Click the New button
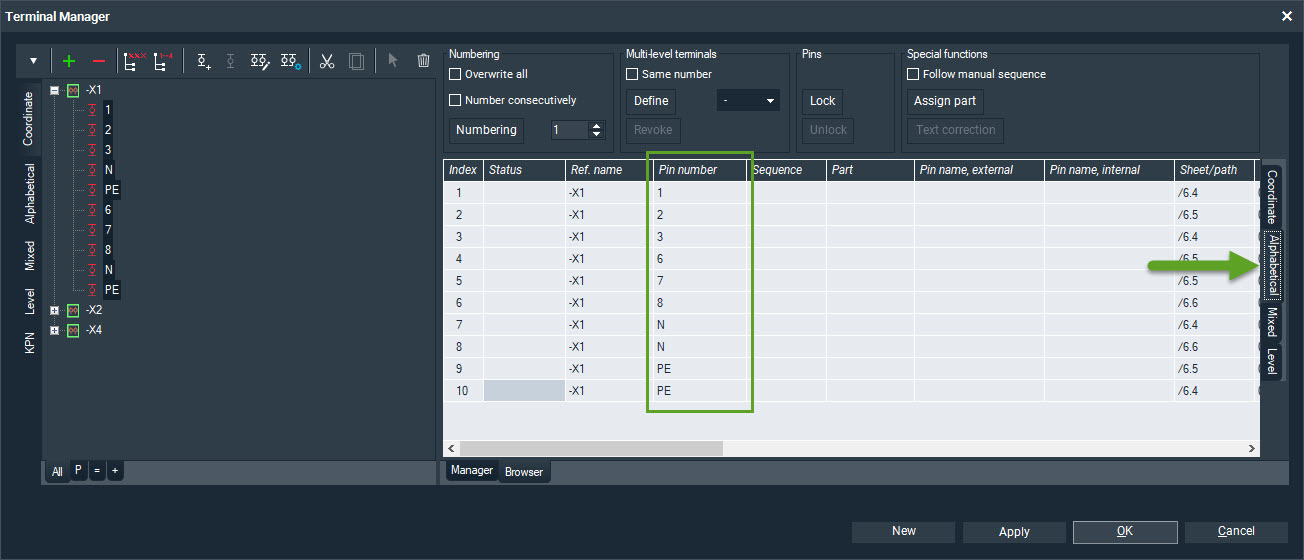This screenshot has height=560, width=1304. coord(904,531)
